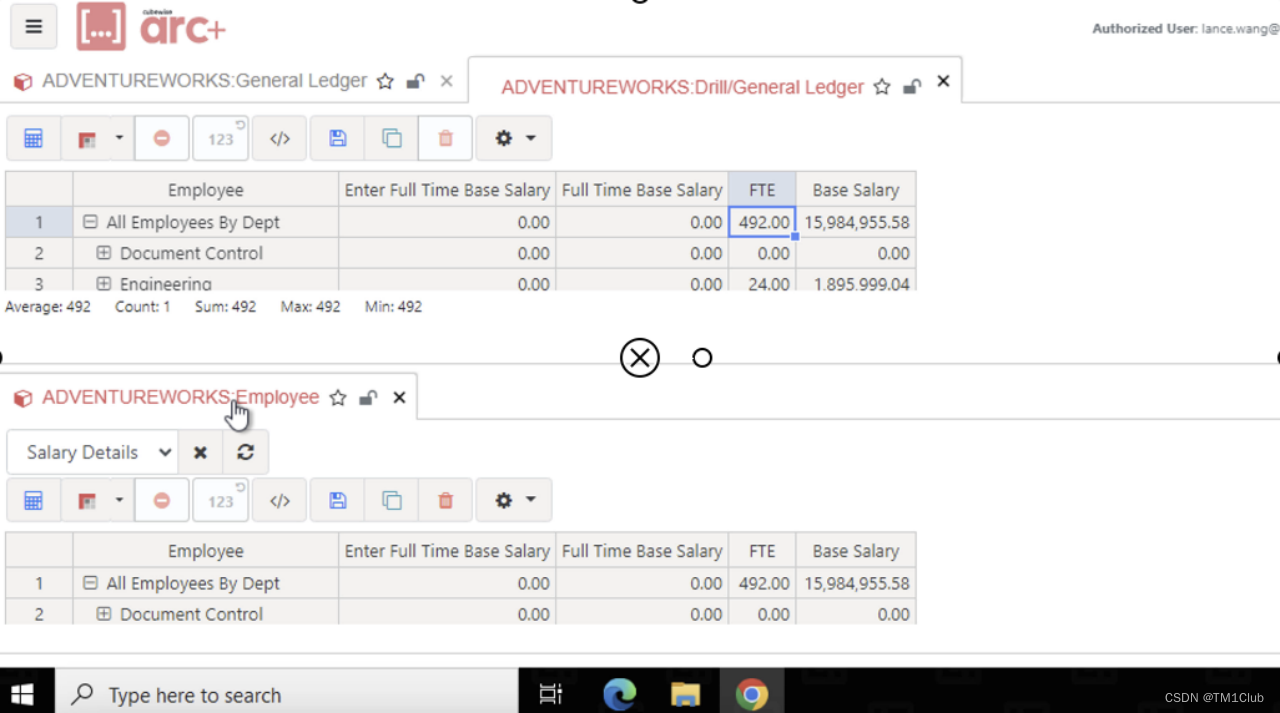Click red minus suppress icon in Employee panel
Viewport: 1280px width, 713px height.
pyautogui.click(x=161, y=500)
